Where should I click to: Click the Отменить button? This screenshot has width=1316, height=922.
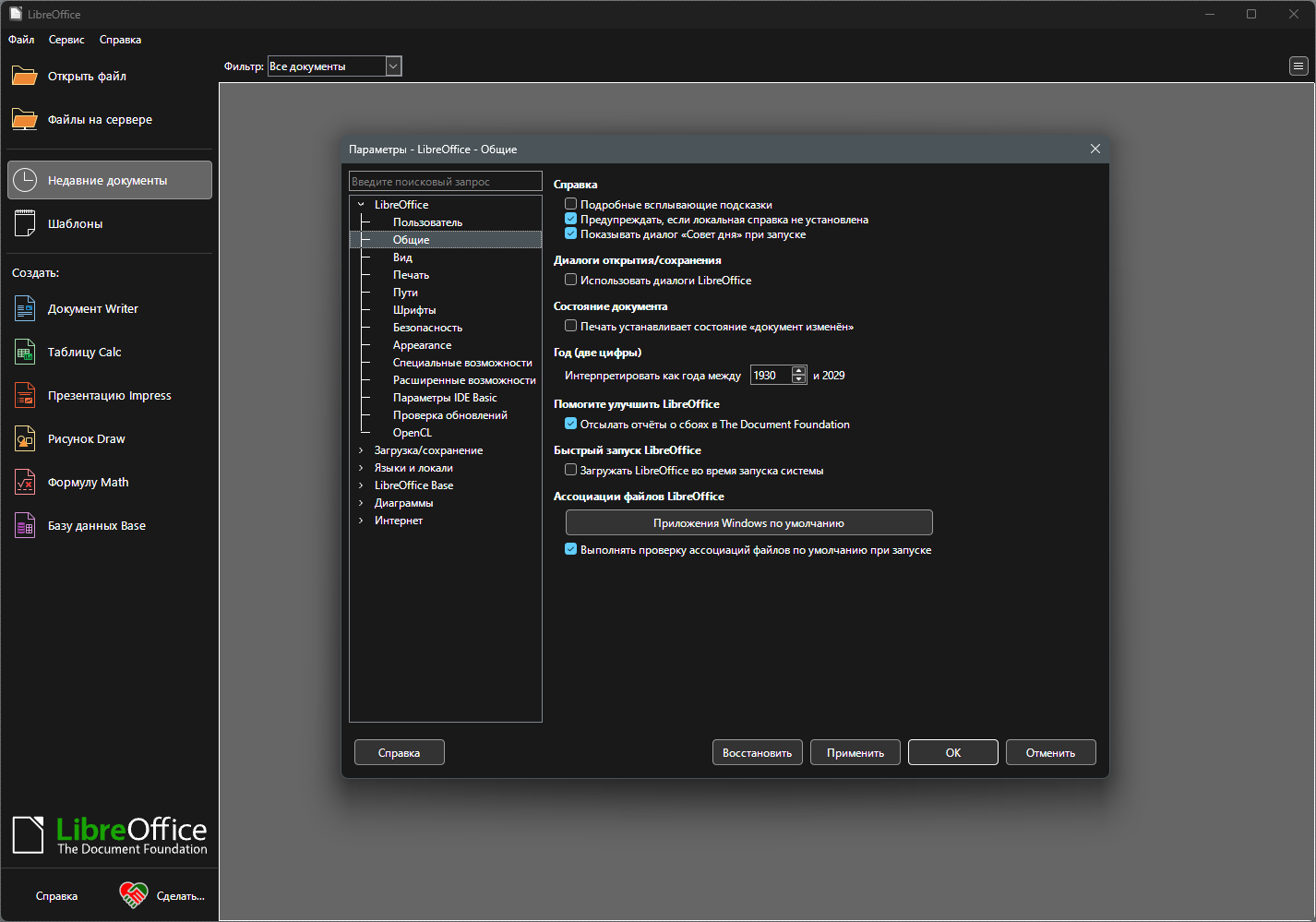coord(1051,752)
